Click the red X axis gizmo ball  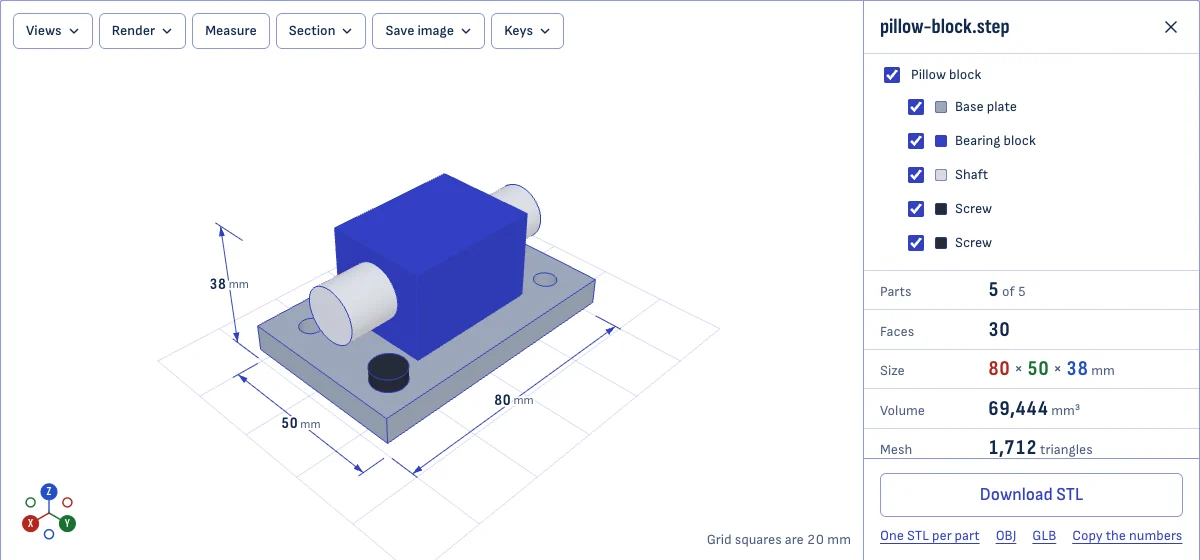pyautogui.click(x=31, y=523)
